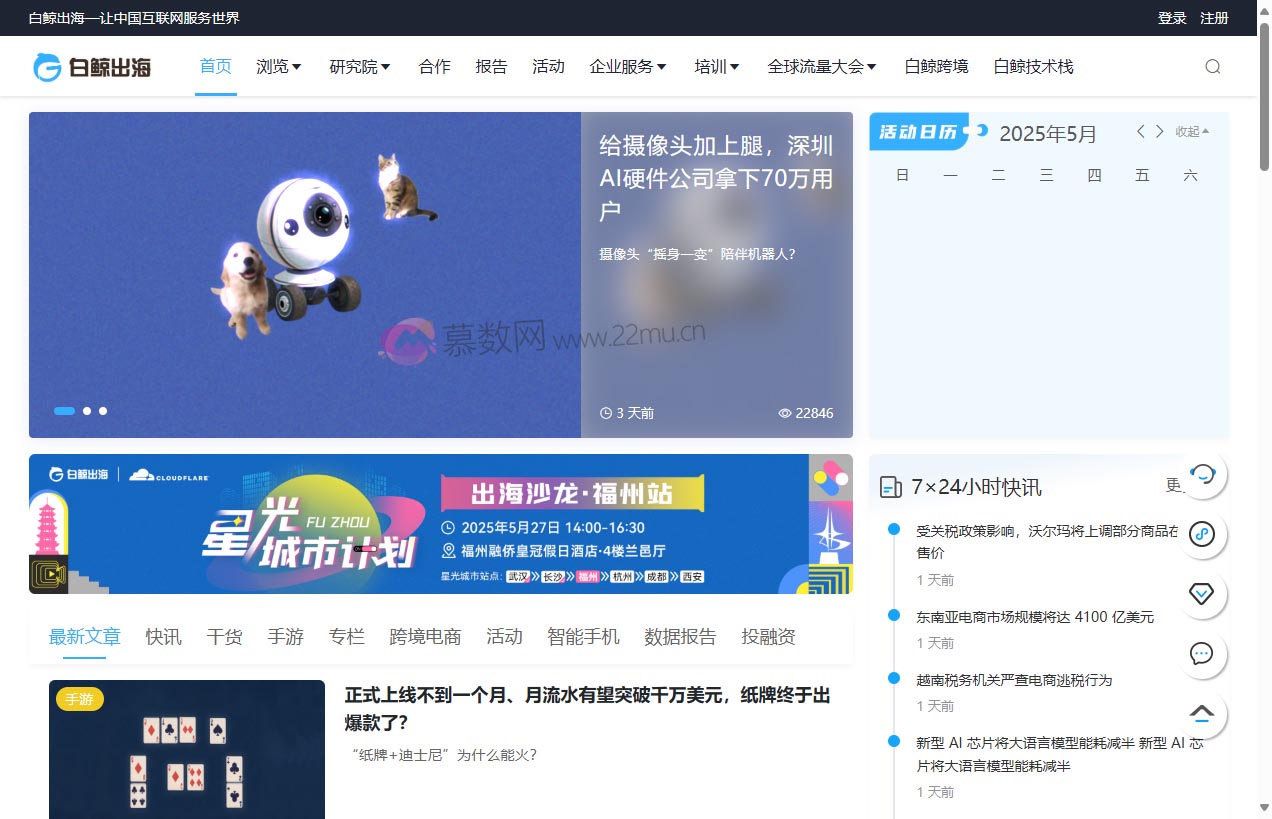Open the customer service headset floating icon
This screenshot has height=819, width=1272.
click(x=1201, y=475)
